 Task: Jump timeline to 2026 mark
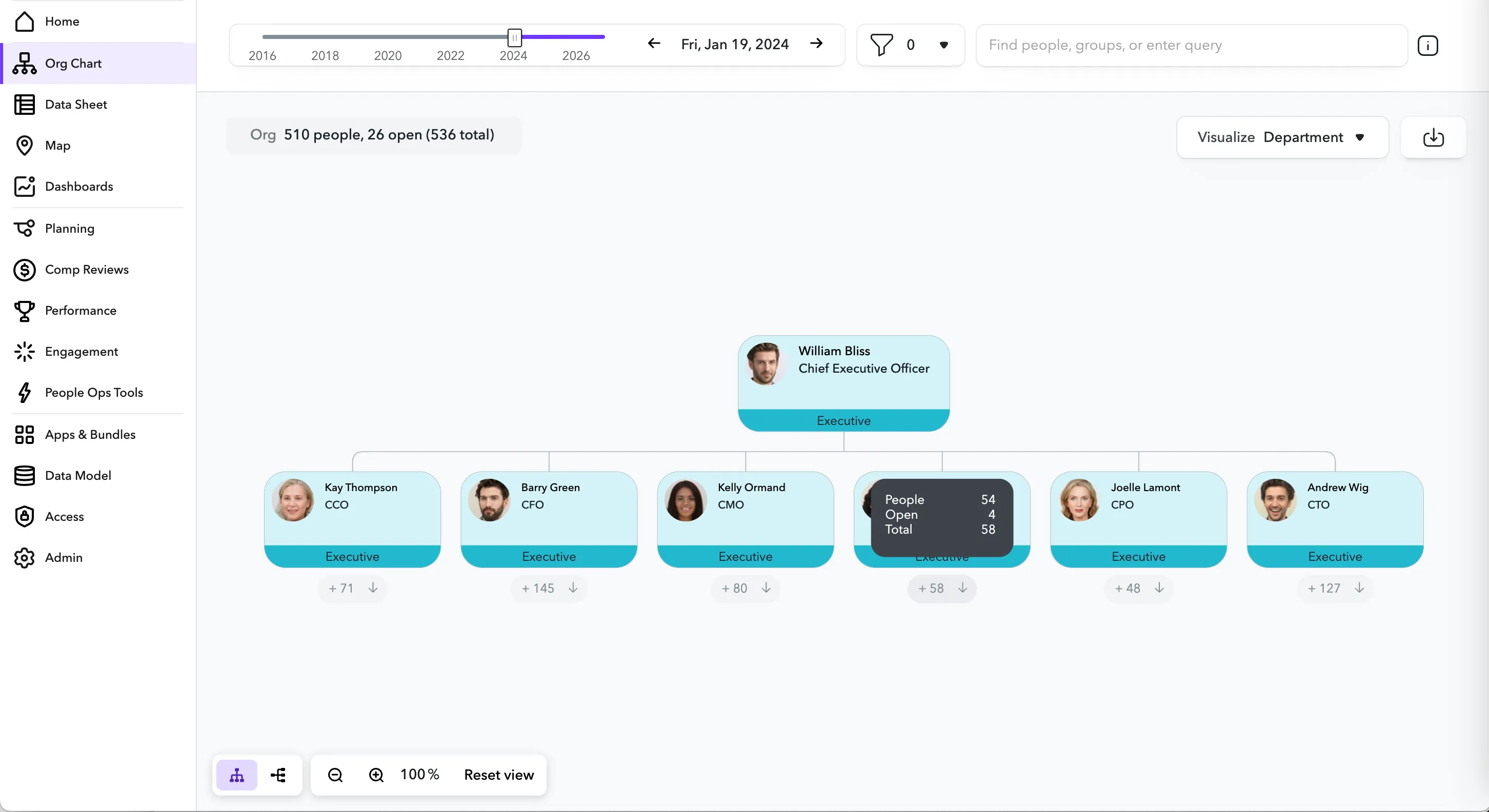pos(576,55)
